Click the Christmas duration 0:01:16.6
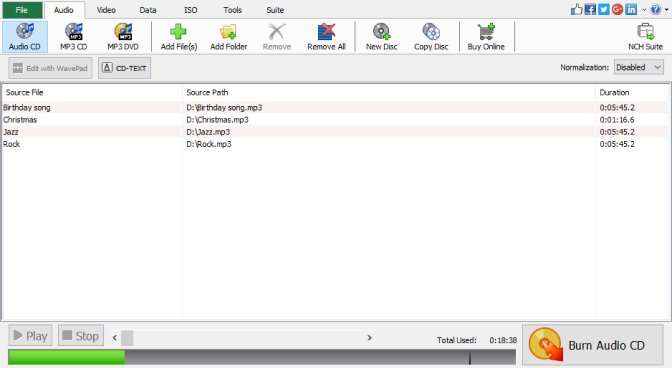Screen dimensions: 672x368 point(617,120)
